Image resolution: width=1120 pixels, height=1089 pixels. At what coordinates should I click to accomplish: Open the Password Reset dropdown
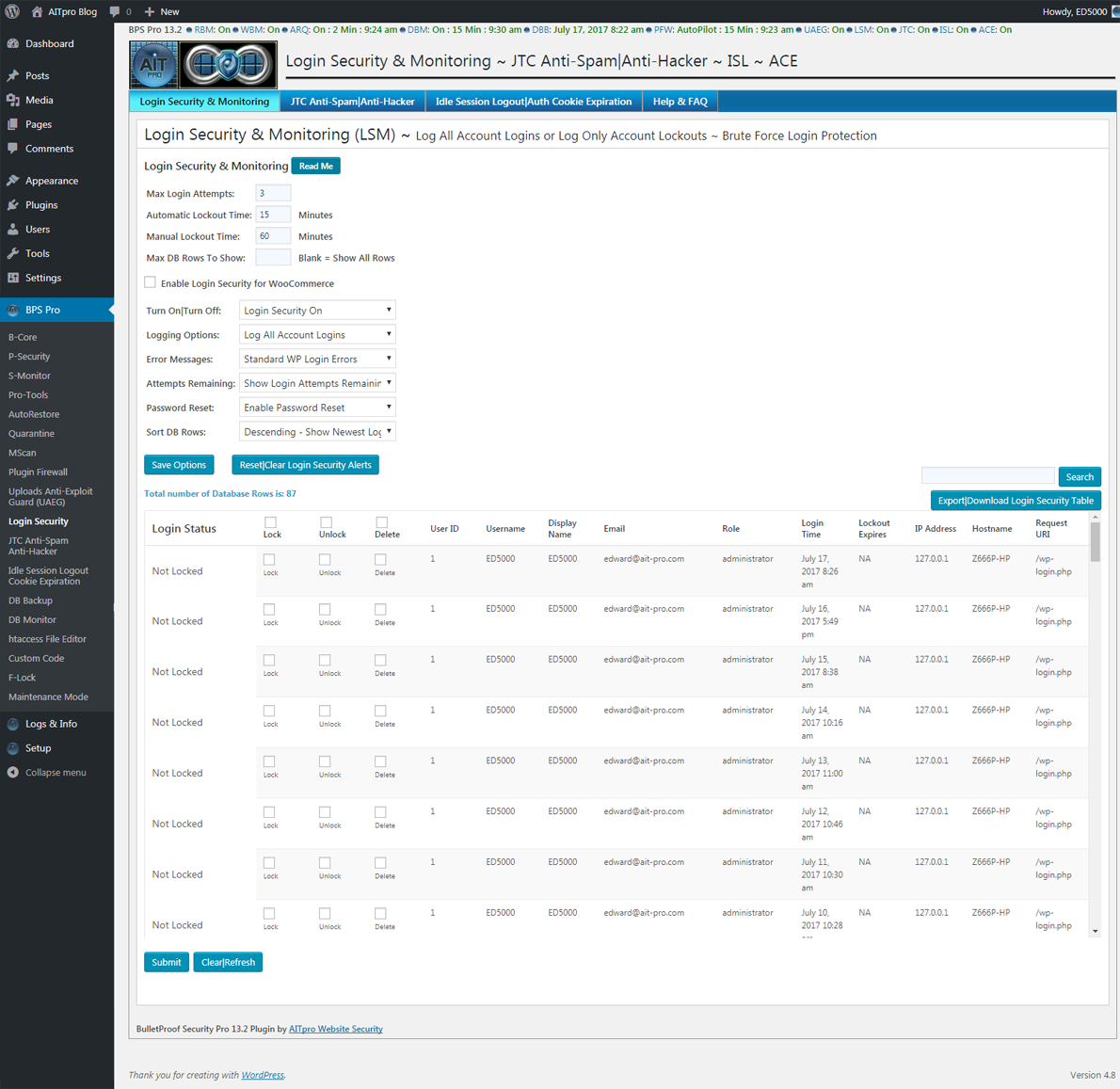coord(317,408)
